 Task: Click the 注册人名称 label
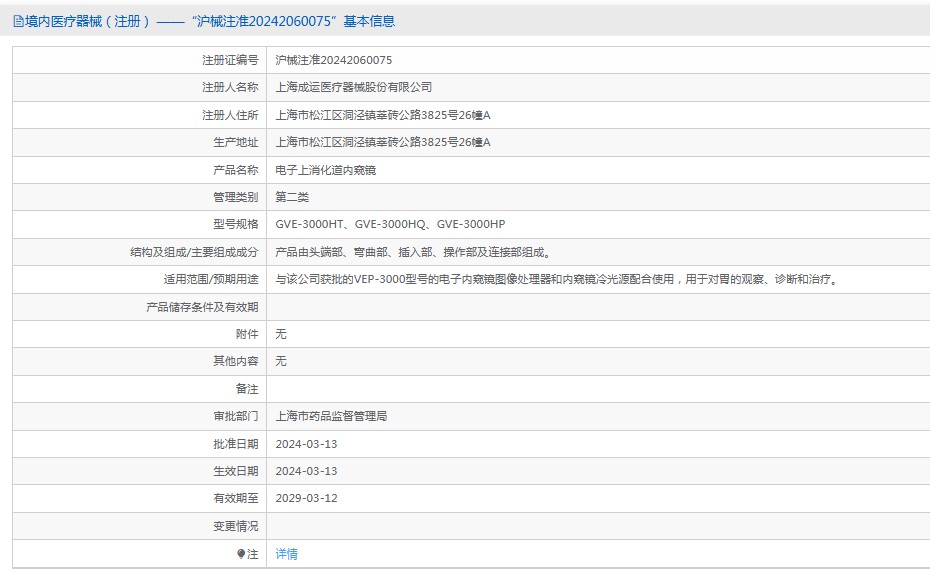230,87
